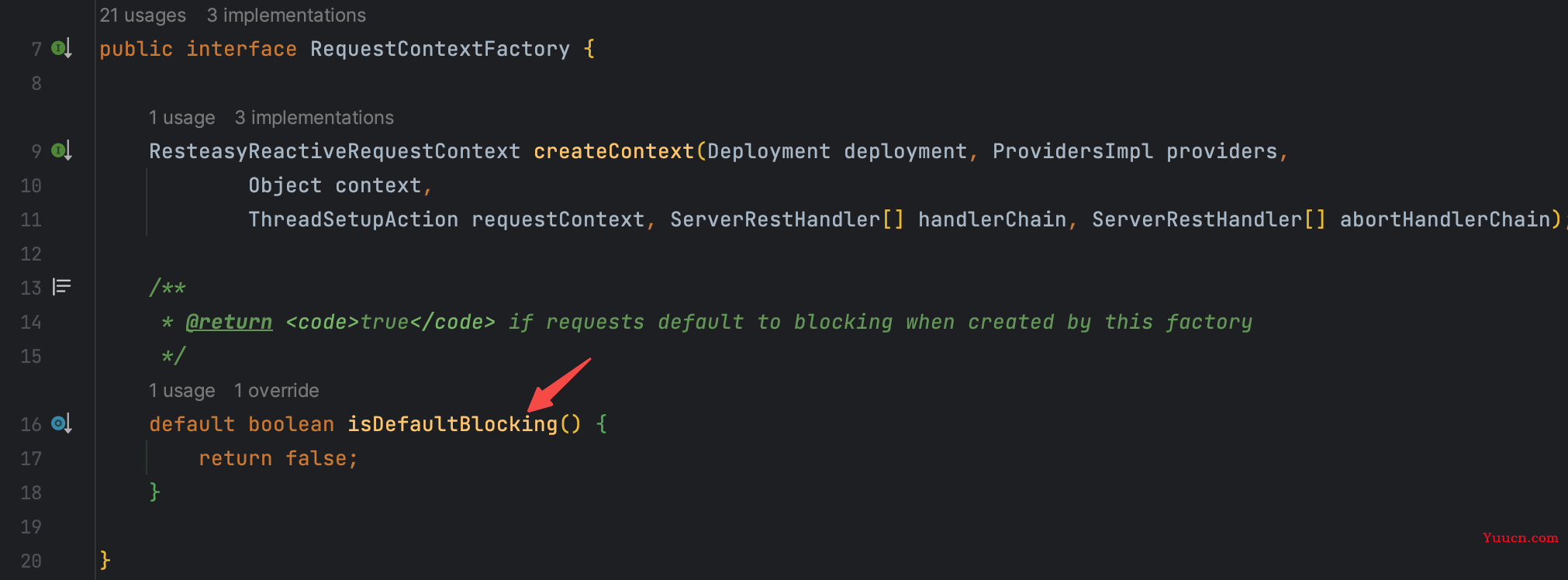This screenshot has width=1568, height=580.
Task: Click the @return Javadoc tag
Action: pyautogui.click(x=230, y=322)
